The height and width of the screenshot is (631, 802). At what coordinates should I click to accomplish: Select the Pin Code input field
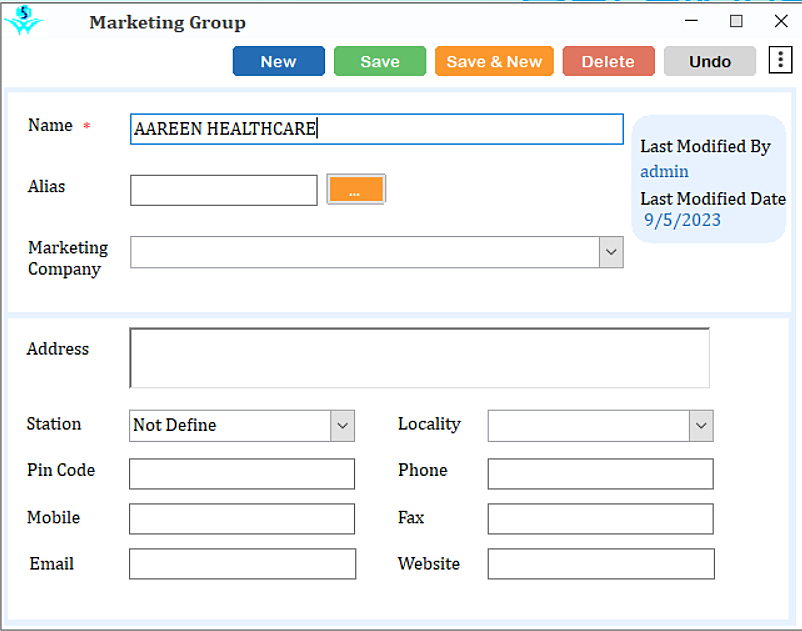click(242, 474)
